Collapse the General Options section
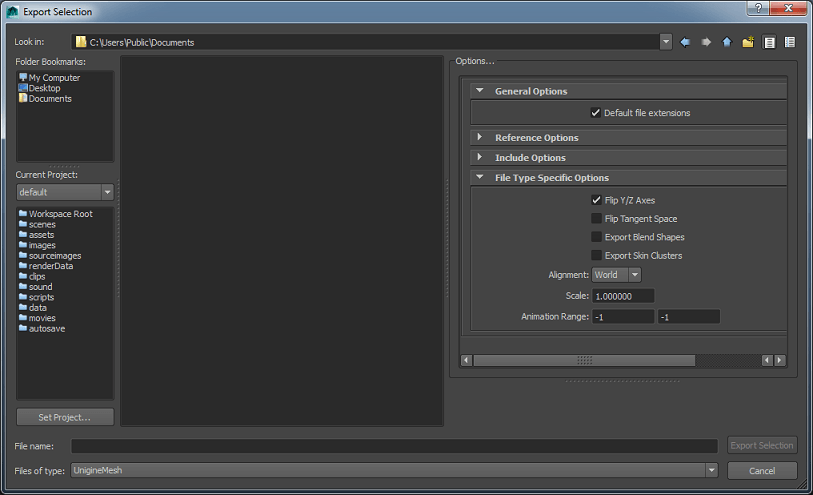Viewport: 813px width, 495px height. (x=480, y=91)
